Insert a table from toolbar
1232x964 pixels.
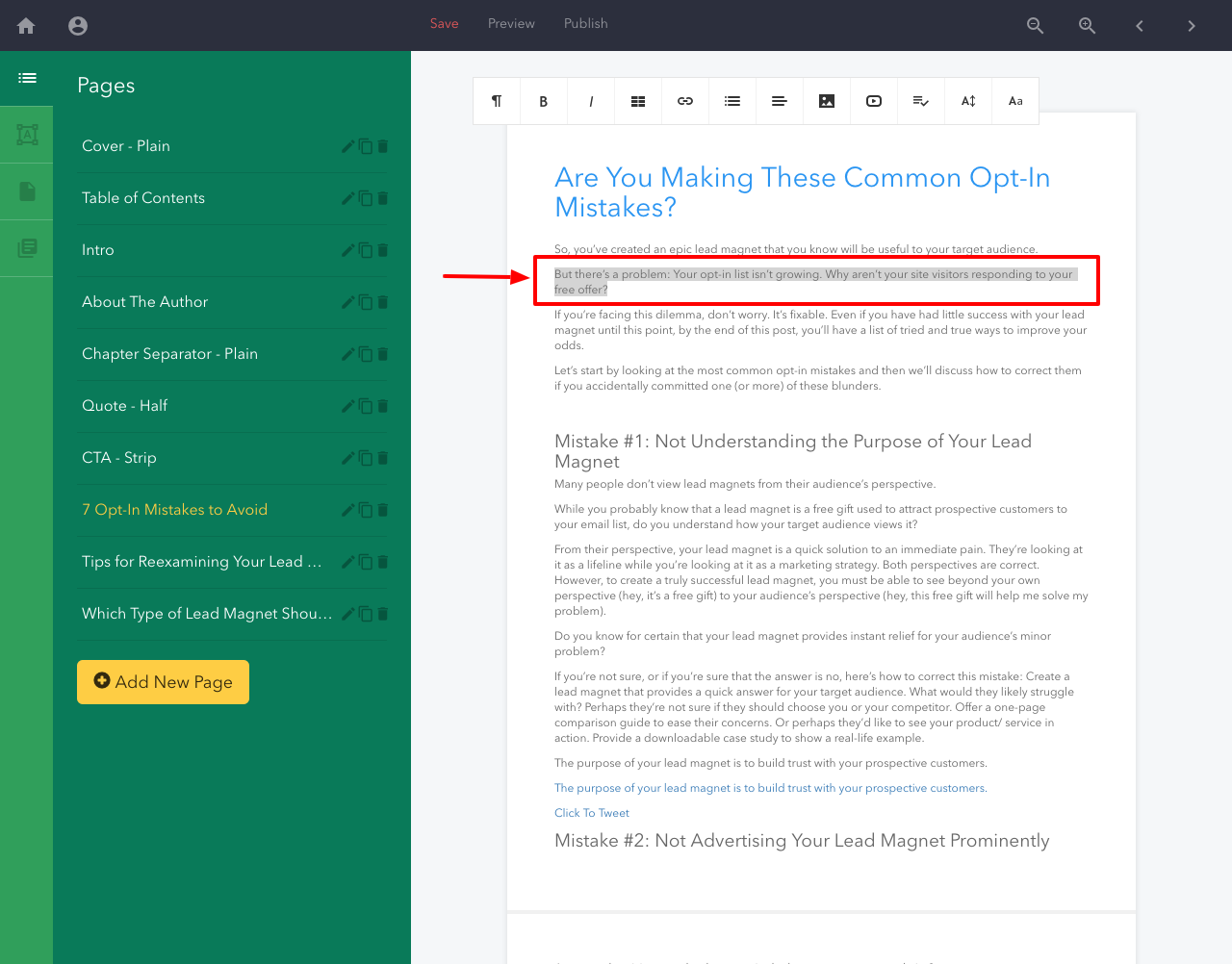[x=638, y=101]
